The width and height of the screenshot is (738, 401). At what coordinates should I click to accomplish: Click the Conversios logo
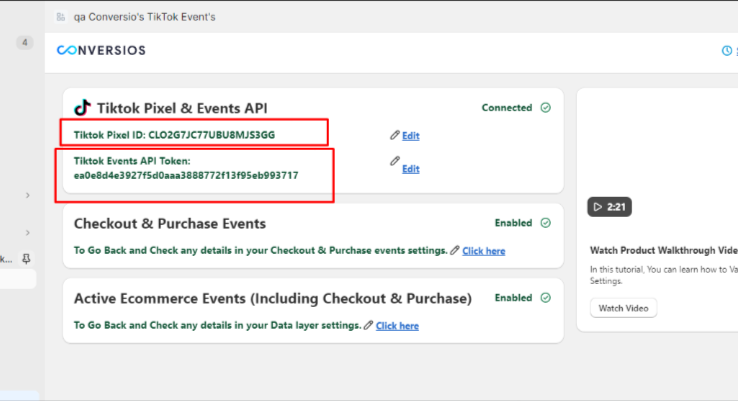(101, 50)
